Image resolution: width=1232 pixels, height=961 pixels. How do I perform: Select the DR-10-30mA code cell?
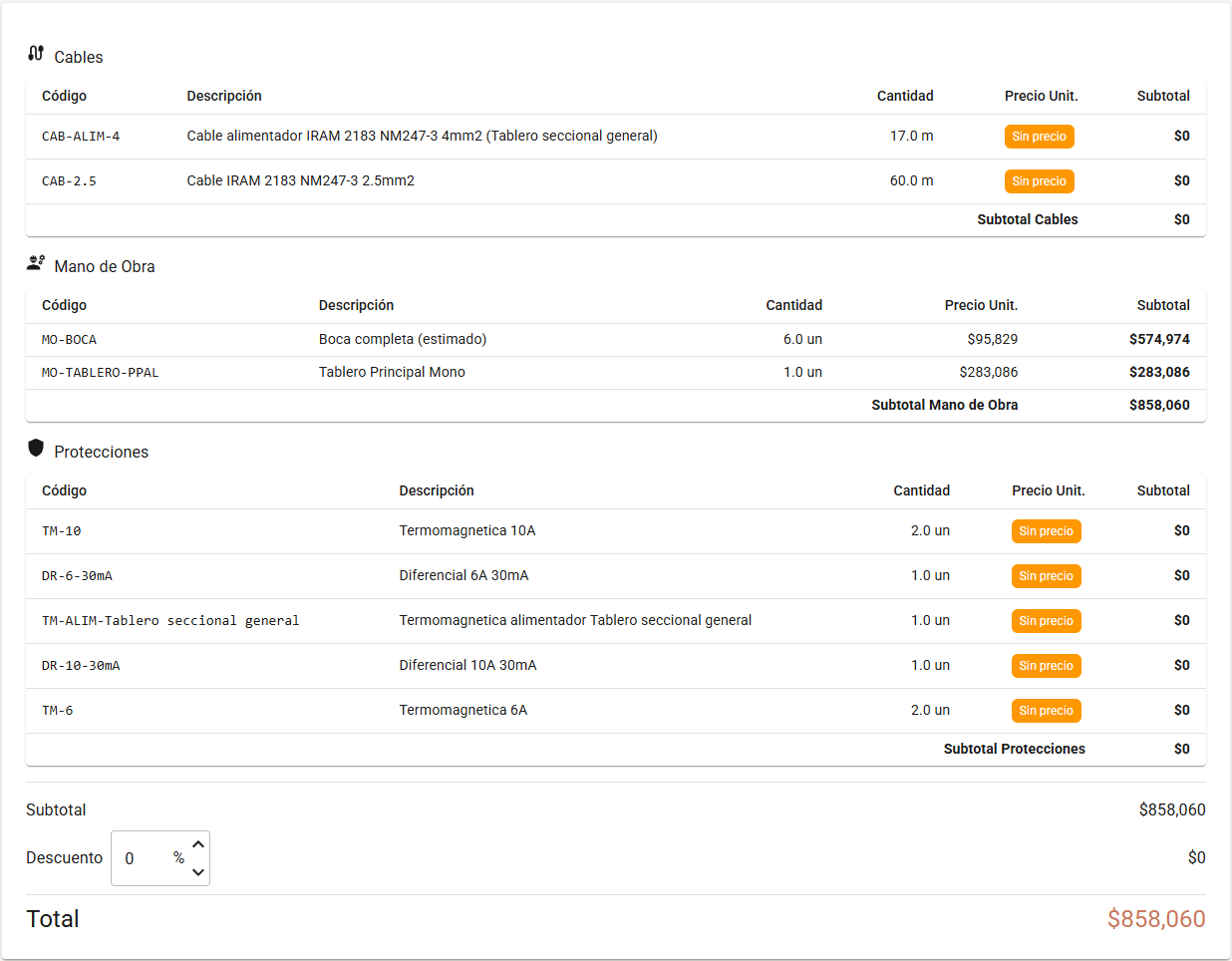81,666
